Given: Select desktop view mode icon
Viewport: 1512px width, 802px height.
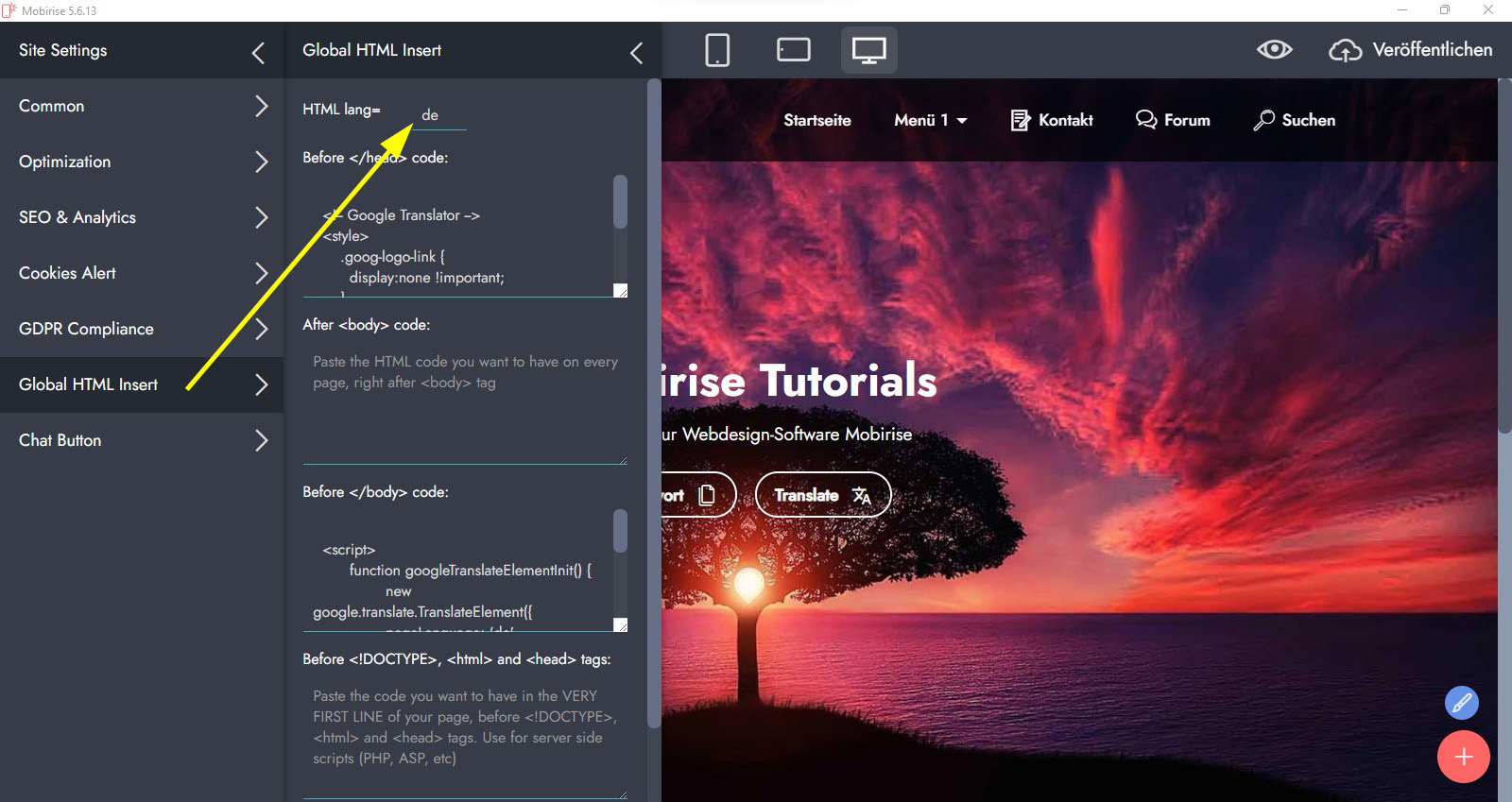Looking at the screenshot, I should (868, 50).
